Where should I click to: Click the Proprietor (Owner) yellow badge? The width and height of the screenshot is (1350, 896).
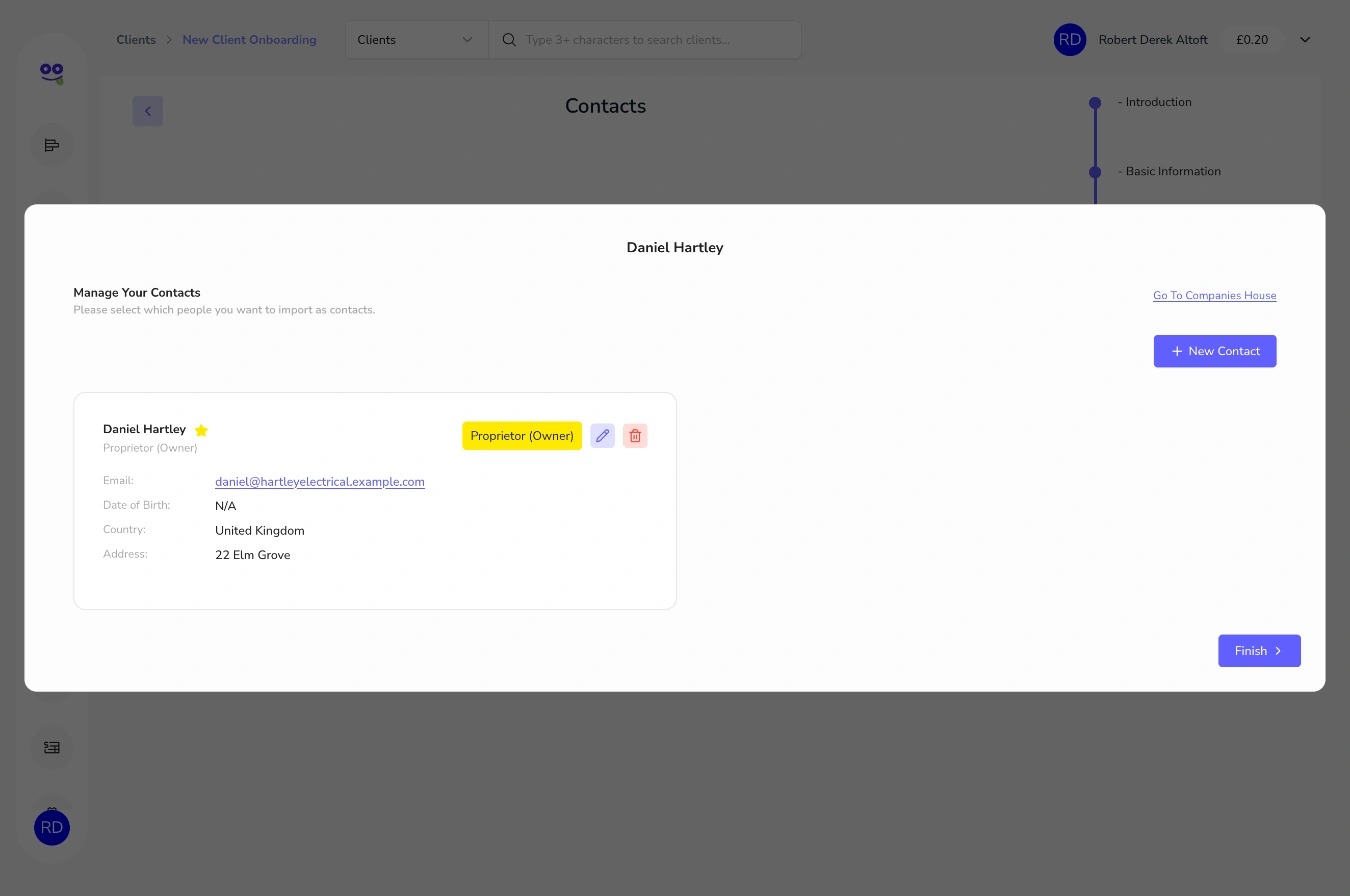tap(522, 436)
